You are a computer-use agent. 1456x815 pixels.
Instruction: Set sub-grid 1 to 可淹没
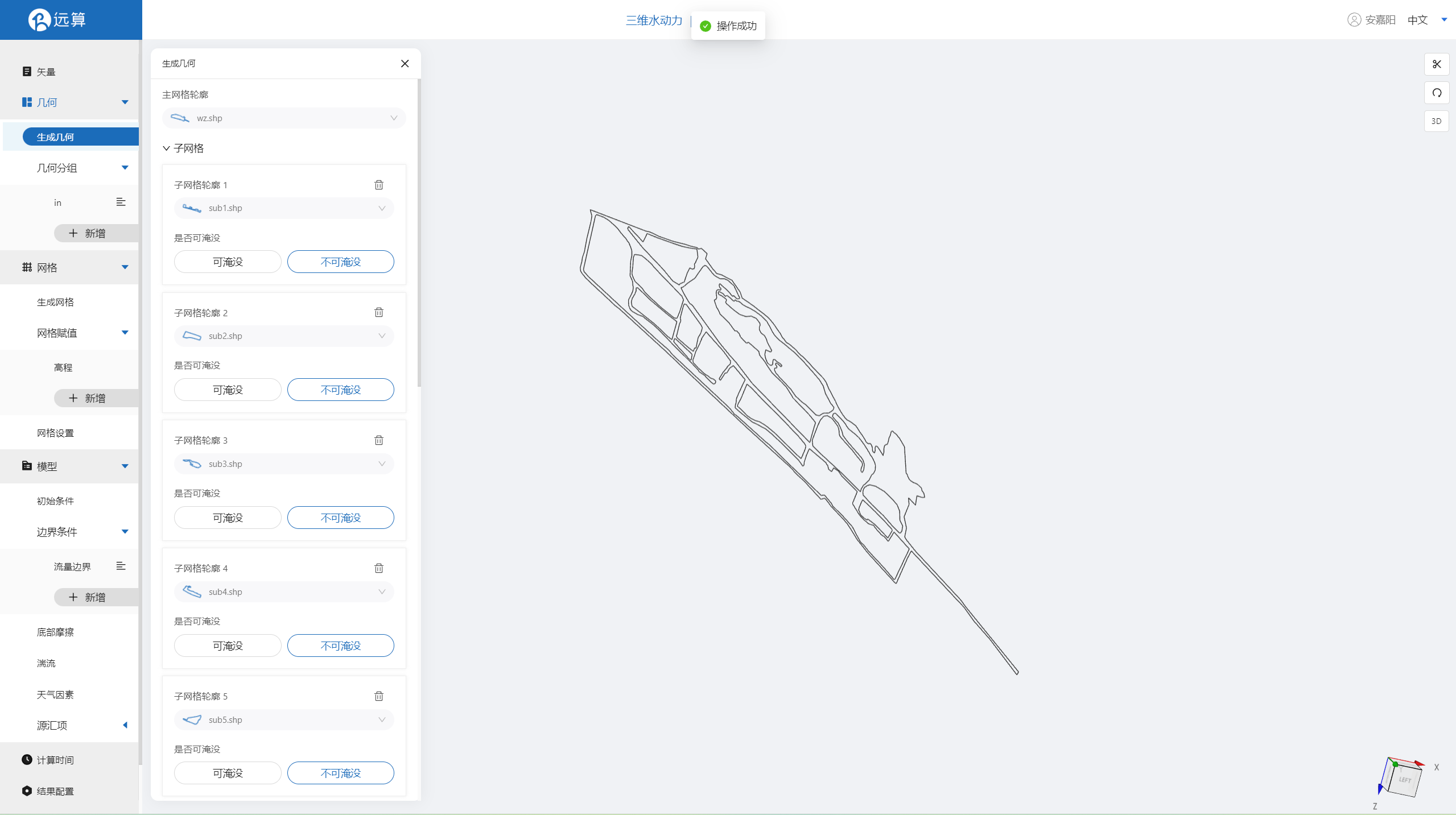click(228, 262)
